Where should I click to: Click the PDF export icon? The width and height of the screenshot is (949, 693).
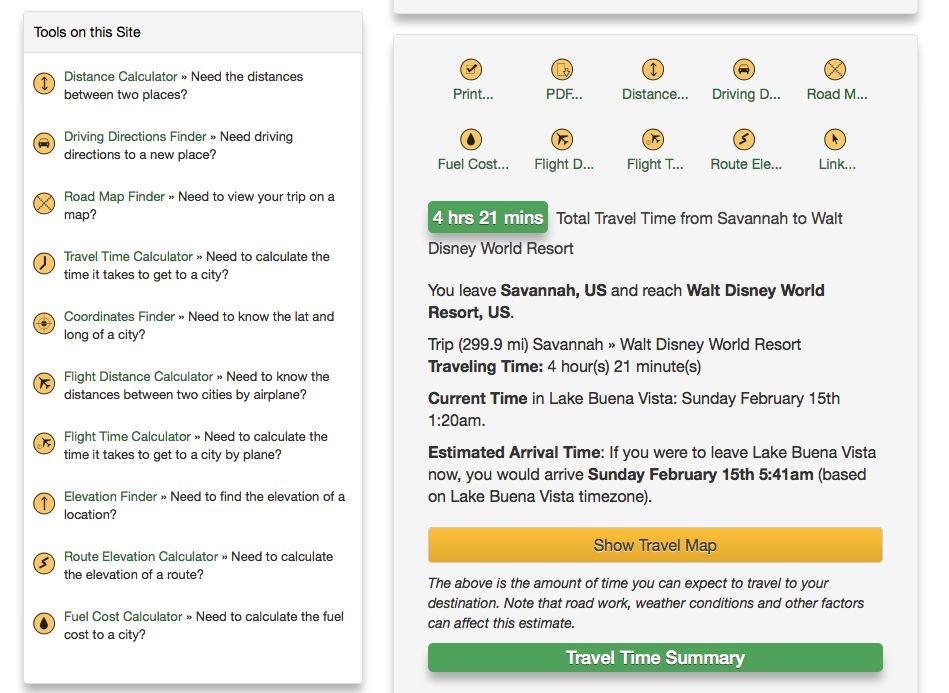562,70
